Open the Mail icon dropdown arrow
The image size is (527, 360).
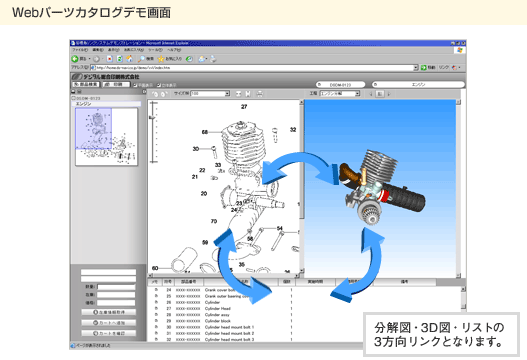[x=207, y=59]
